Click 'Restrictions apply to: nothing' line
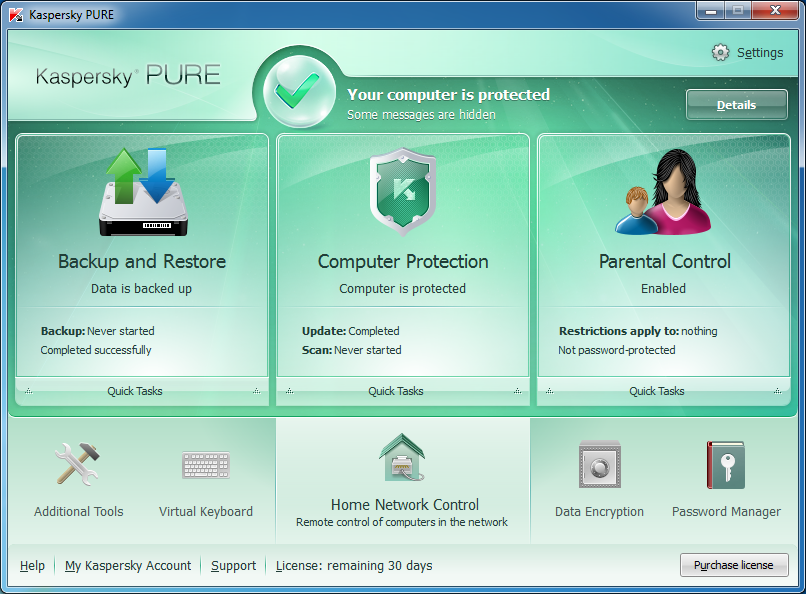The height and width of the screenshot is (594, 806). [x=638, y=331]
